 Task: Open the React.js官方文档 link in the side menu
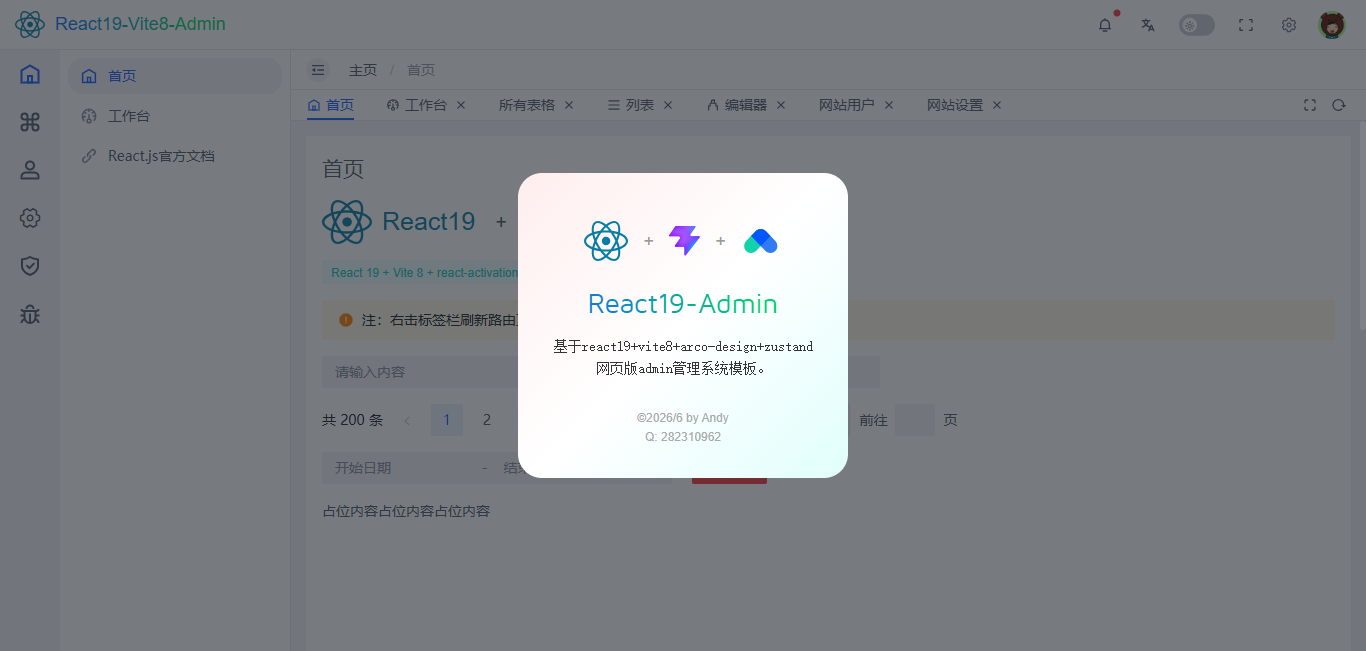[175, 156]
